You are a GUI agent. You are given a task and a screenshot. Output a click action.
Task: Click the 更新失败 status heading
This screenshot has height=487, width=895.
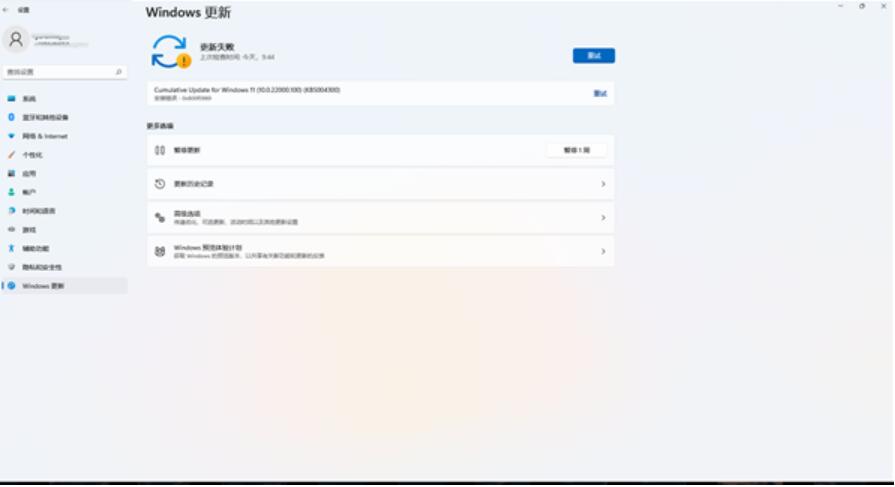pyautogui.click(x=217, y=47)
